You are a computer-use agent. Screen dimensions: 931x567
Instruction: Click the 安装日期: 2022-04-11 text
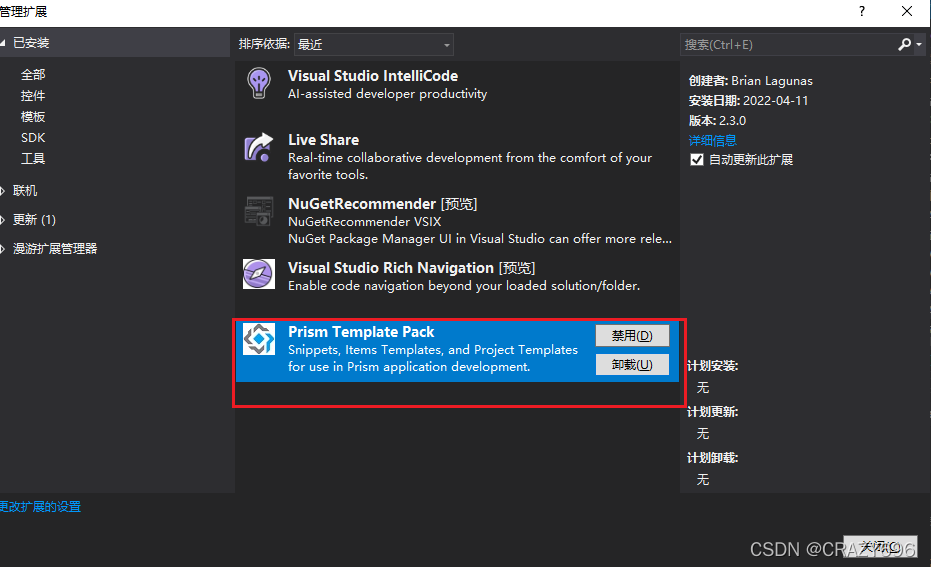(x=748, y=100)
